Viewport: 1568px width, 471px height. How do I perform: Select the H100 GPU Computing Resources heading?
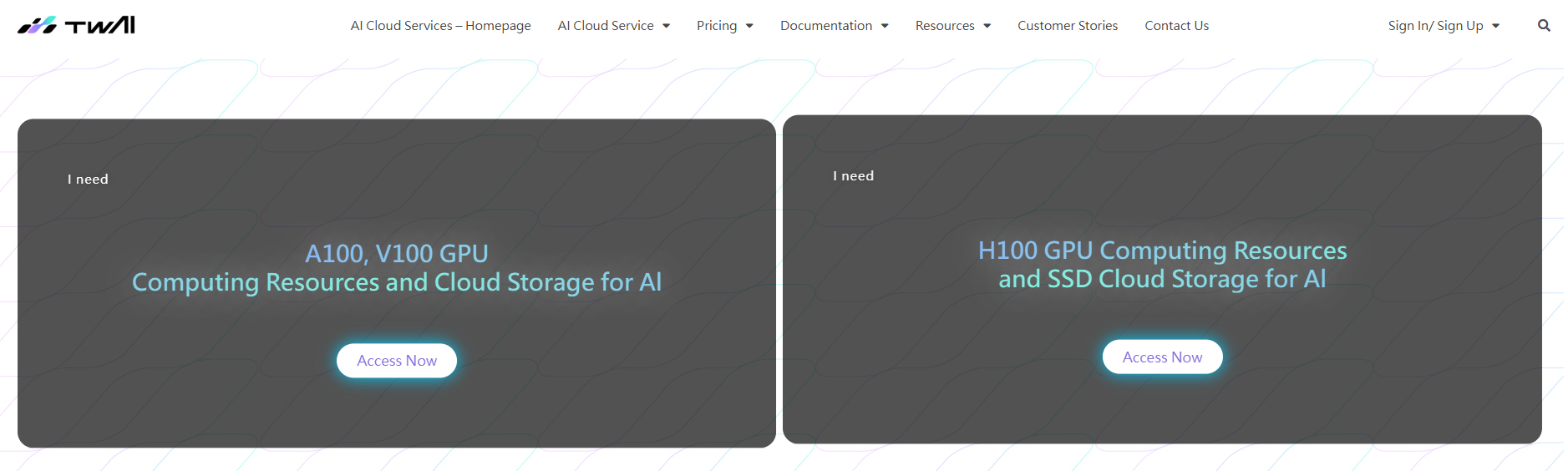point(1162,250)
